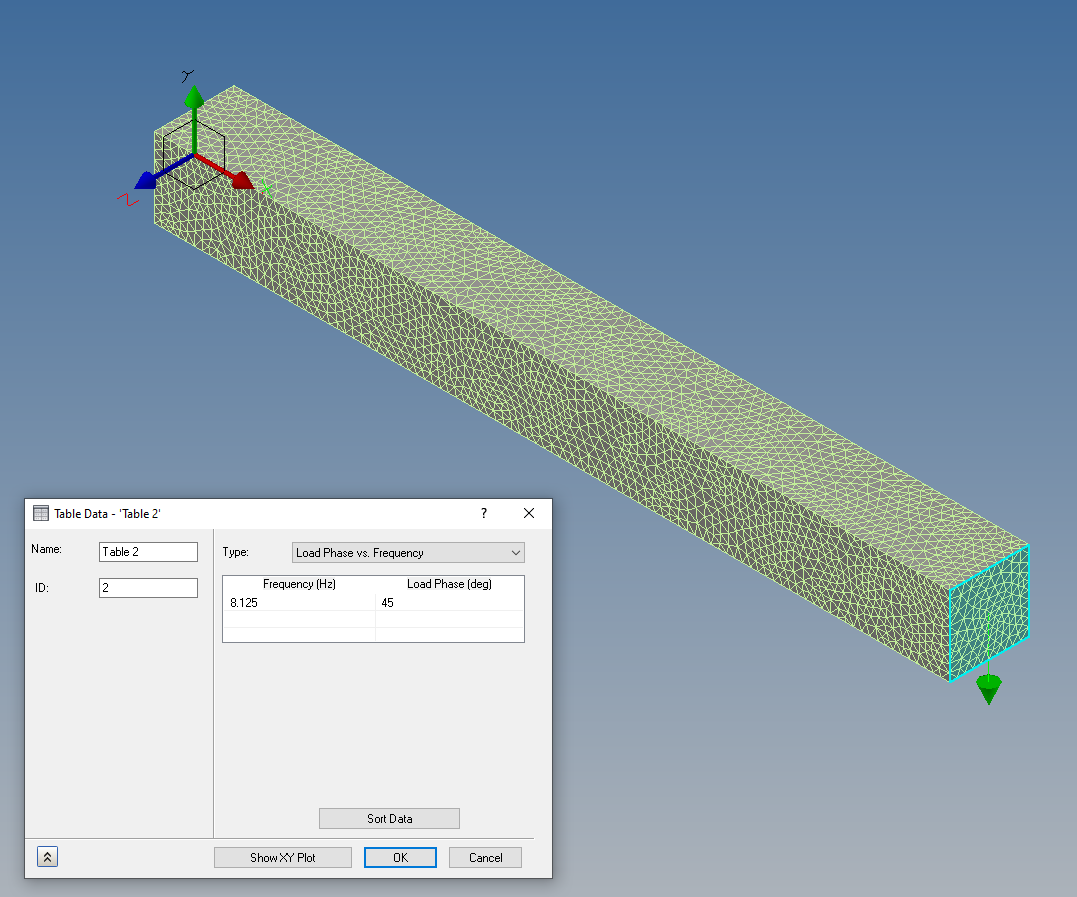Collapse the dialog using the double-chevron button

click(46, 856)
